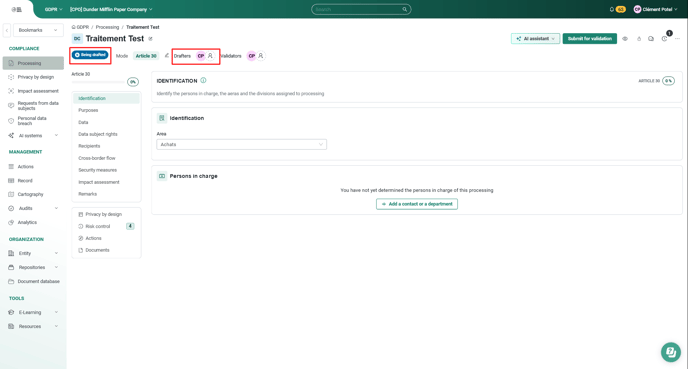
Task: Expand the E-Learning sidebar item
Action: point(56,312)
